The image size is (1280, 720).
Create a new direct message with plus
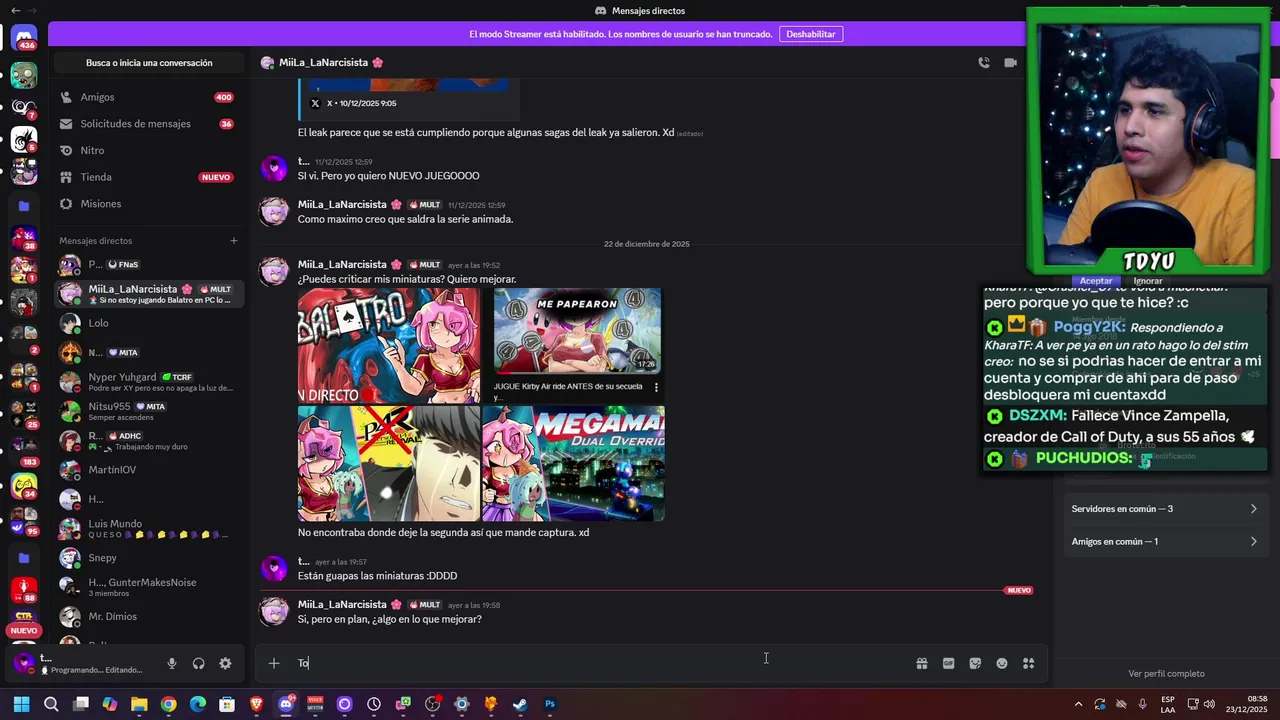pyautogui.click(x=234, y=240)
